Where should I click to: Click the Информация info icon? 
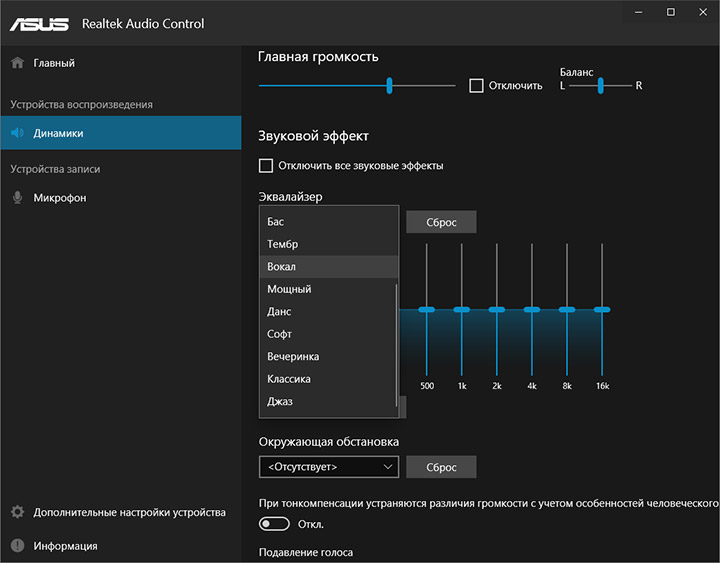[x=17, y=546]
